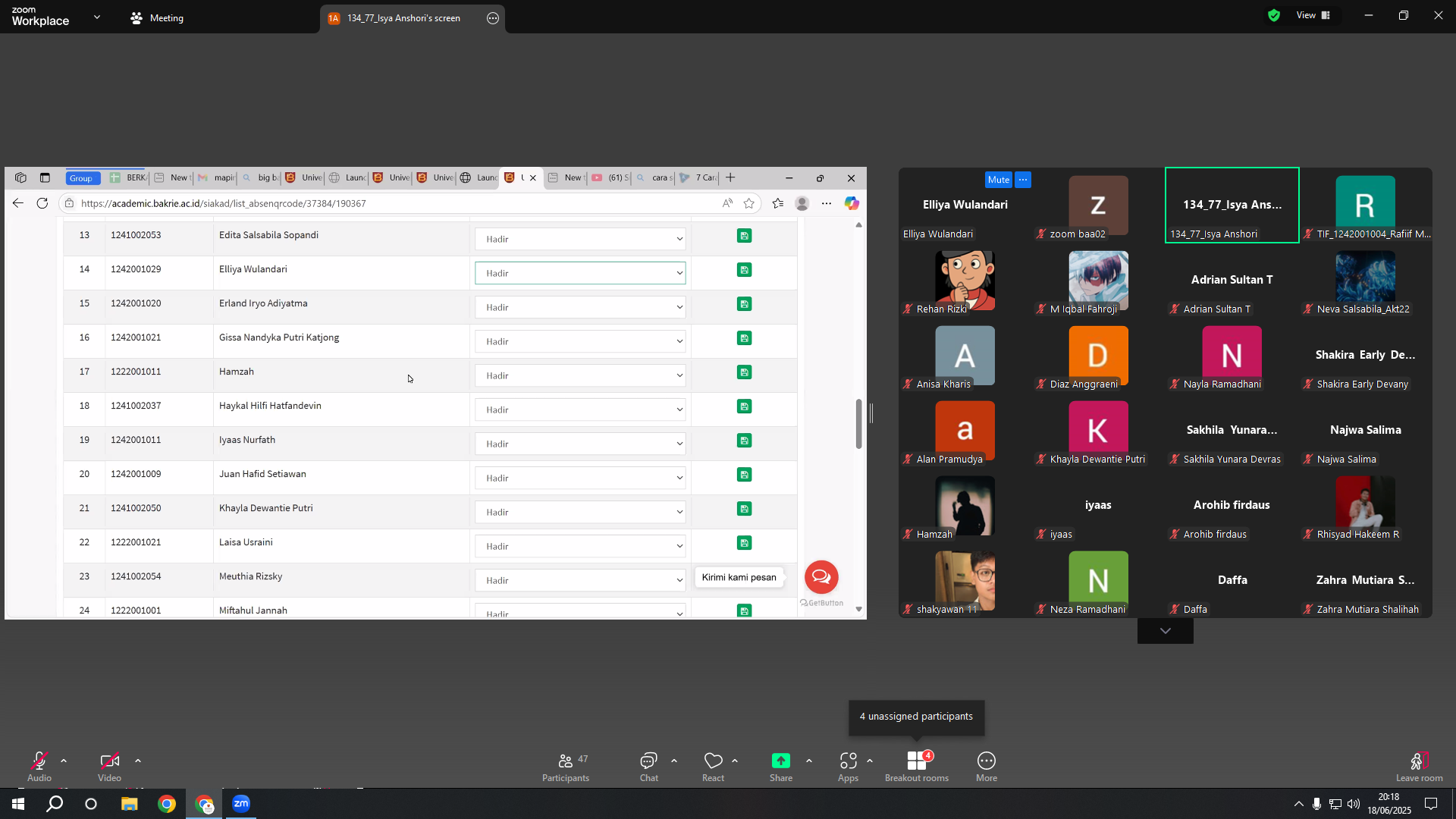Open screen share options ellipsis

tap(493, 18)
